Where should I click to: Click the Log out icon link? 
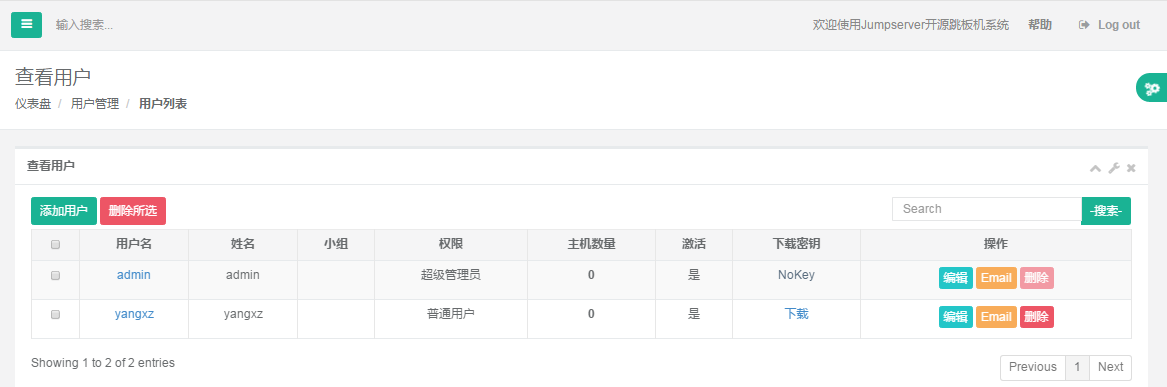1109,25
